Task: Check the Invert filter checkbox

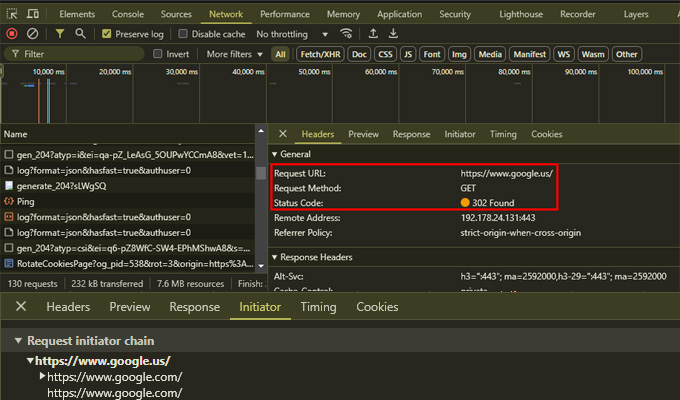Action: pyautogui.click(x=158, y=54)
